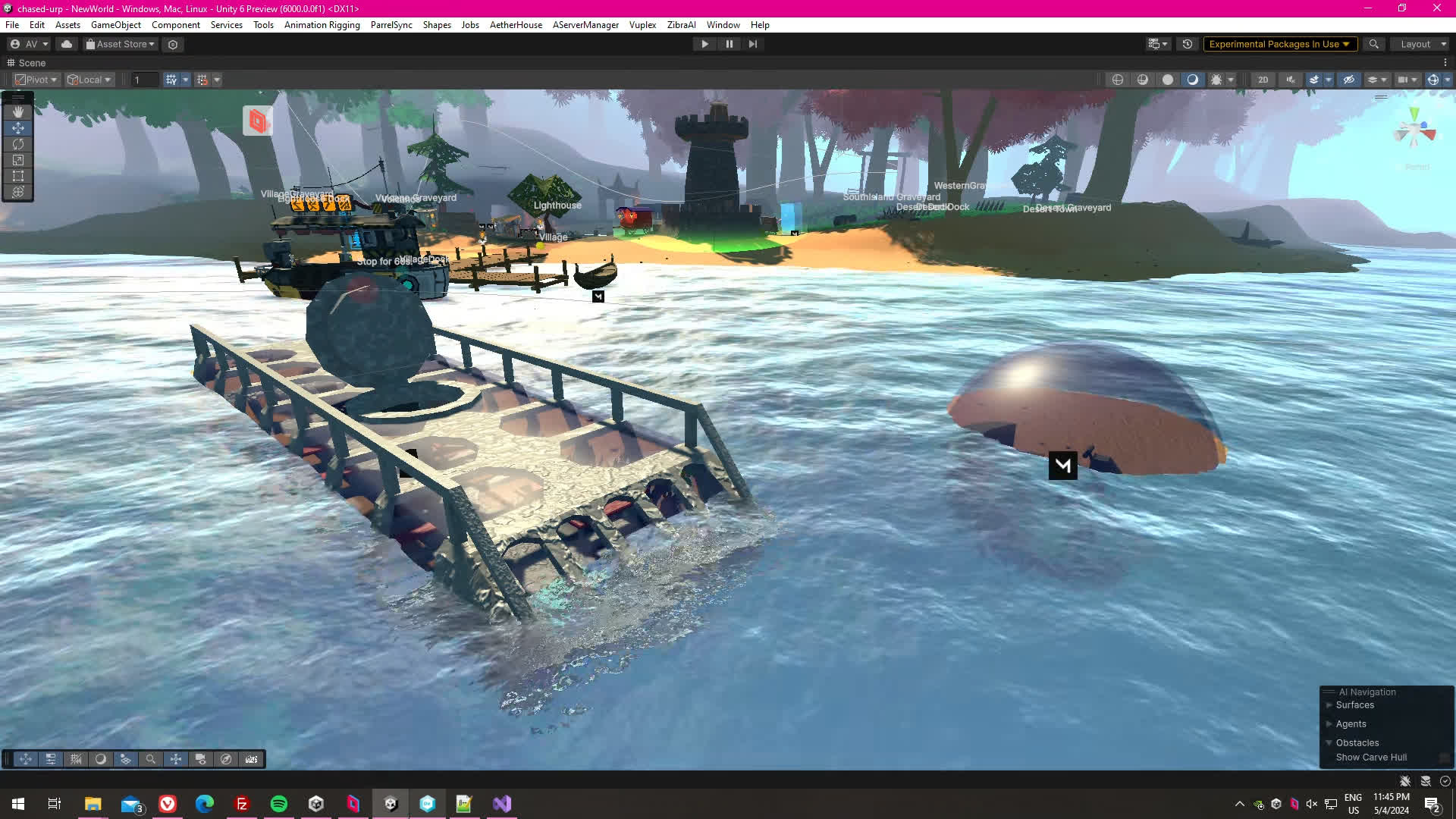1456x819 pixels.
Task: Toggle scene audio mute button
Action: (1291, 80)
